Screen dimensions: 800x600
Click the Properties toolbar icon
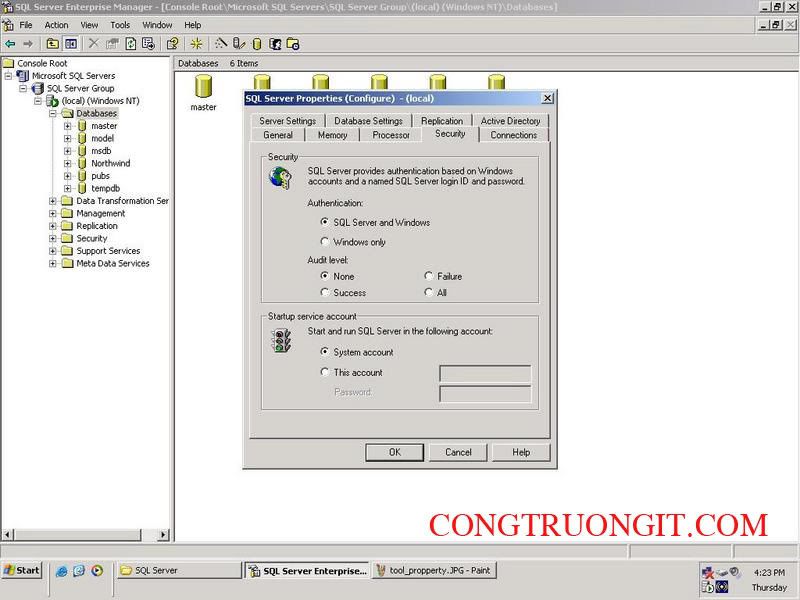[x=112, y=44]
